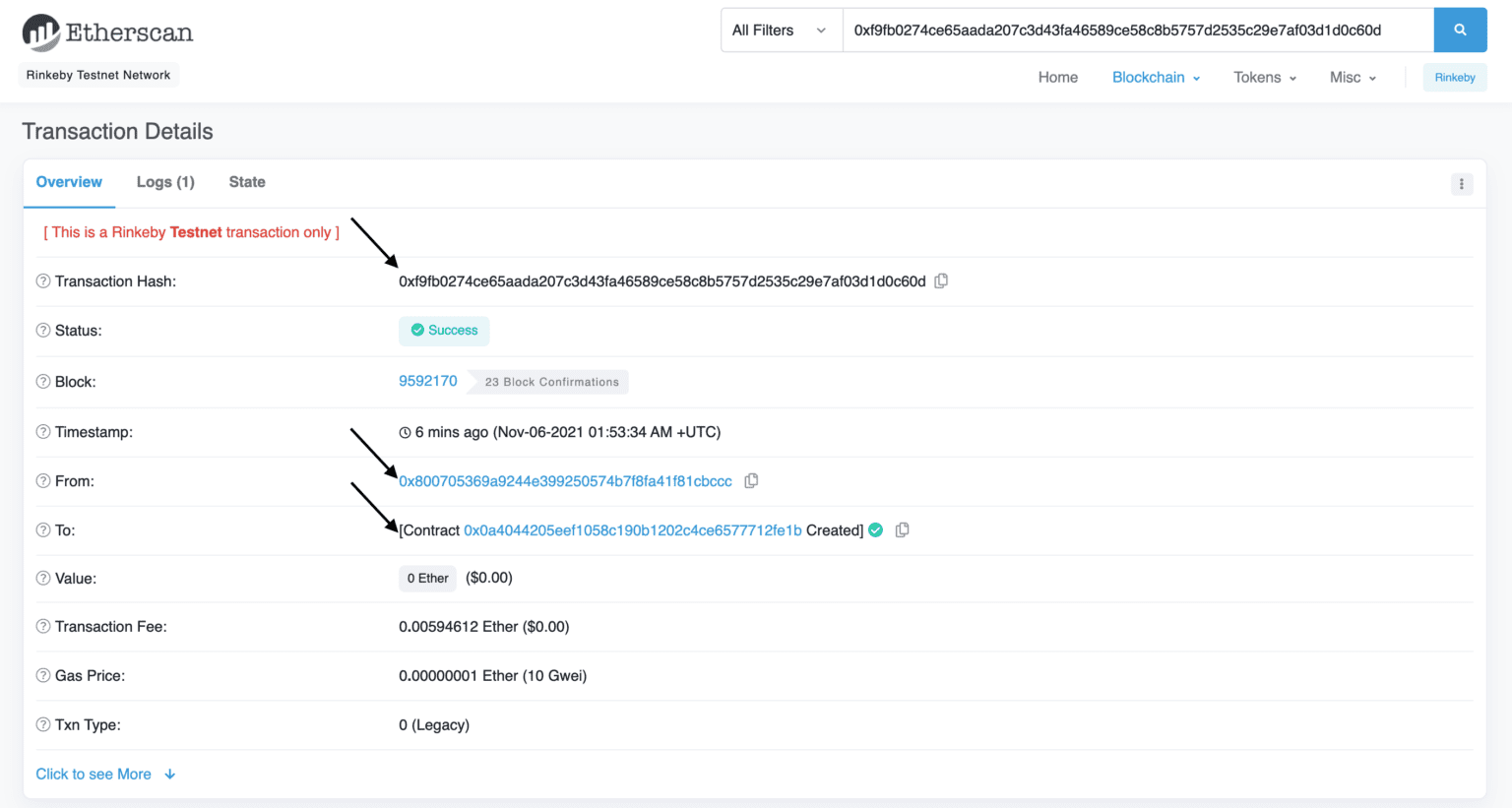Open the State tab
Screen dimensions: 1512x808
coord(247,182)
